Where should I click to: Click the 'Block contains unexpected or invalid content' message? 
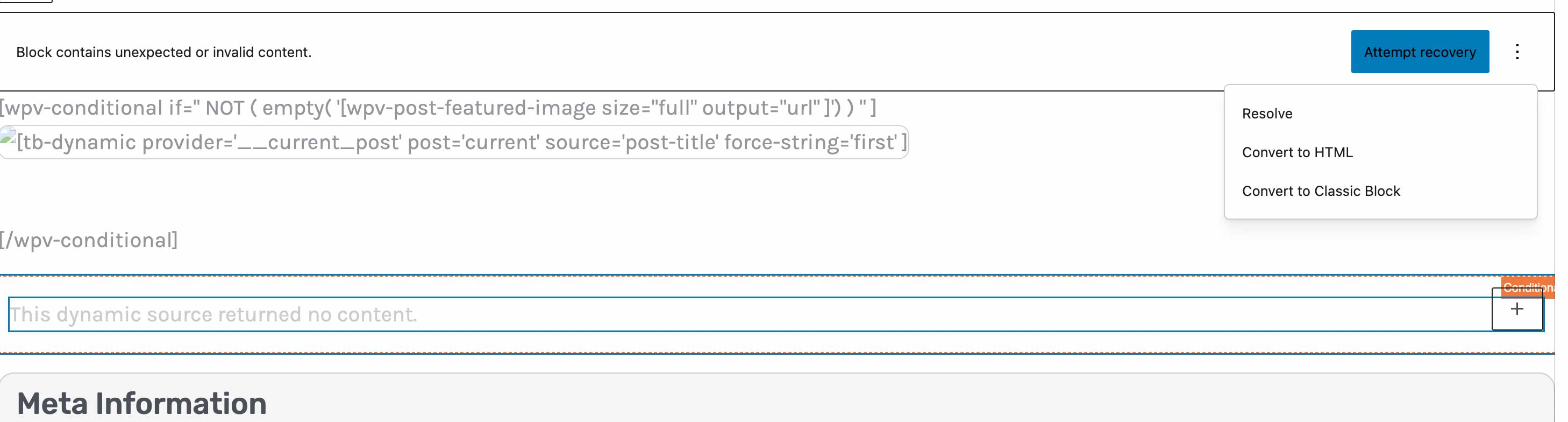coord(164,52)
